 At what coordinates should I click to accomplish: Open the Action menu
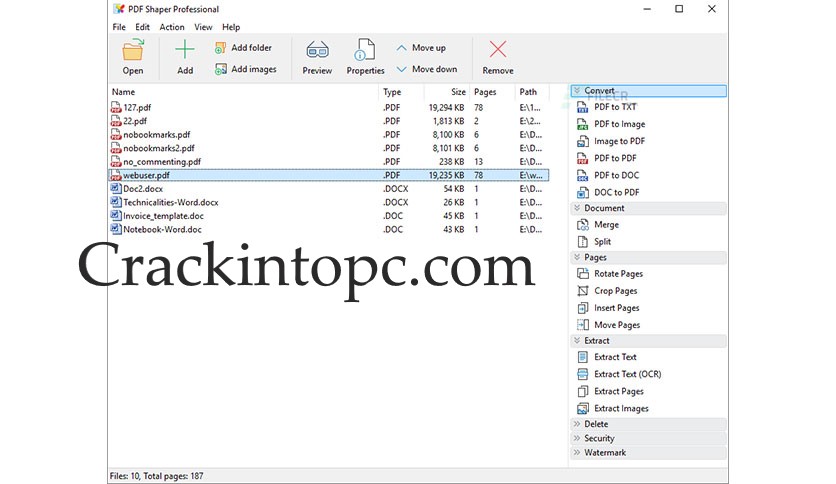(172, 27)
